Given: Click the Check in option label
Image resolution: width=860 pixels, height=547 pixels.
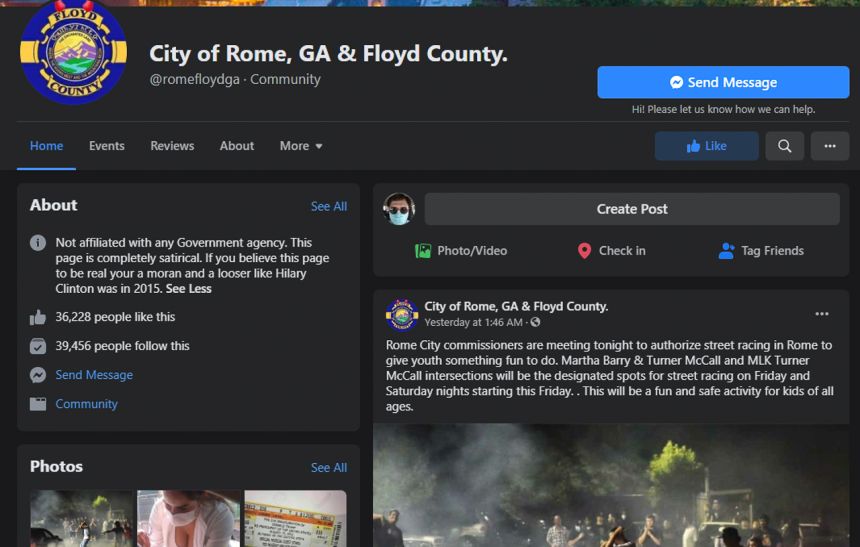Looking at the screenshot, I should pyautogui.click(x=622, y=251).
